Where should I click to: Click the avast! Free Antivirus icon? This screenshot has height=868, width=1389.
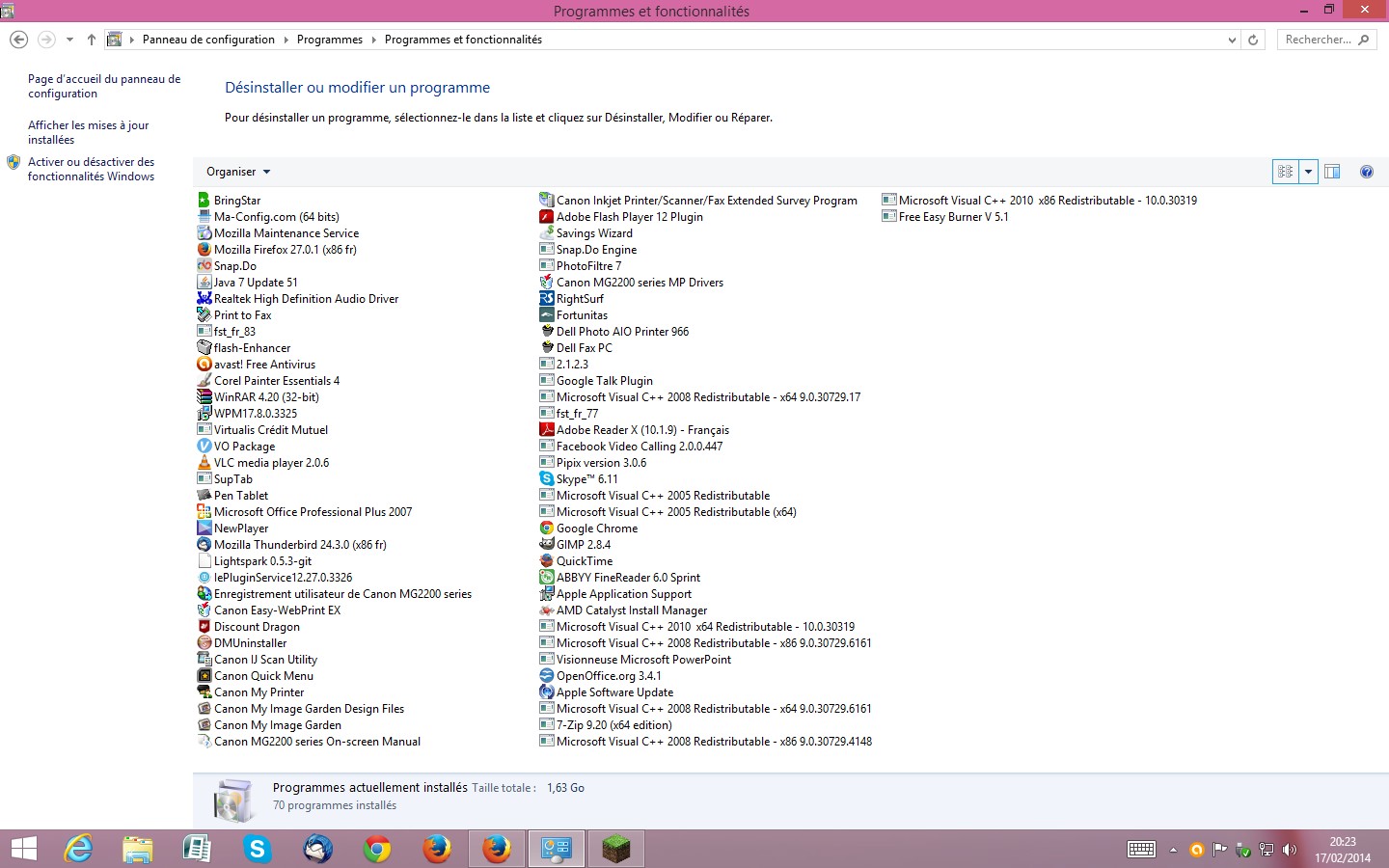[204, 365]
